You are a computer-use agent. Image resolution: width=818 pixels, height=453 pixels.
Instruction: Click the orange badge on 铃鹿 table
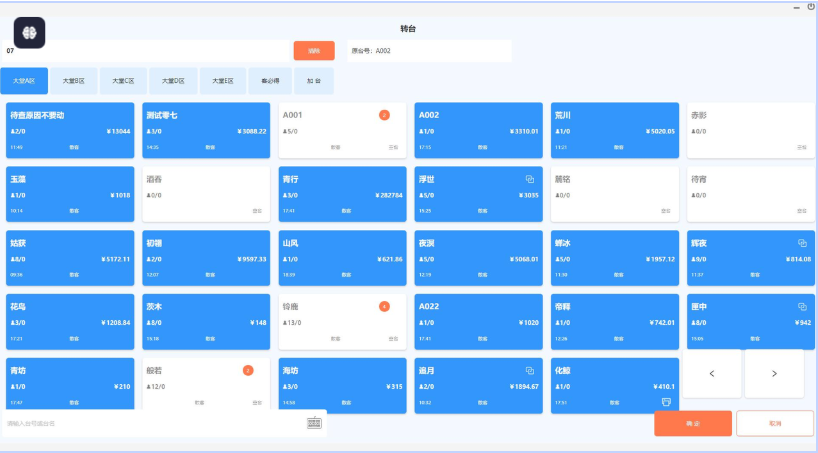pyautogui.click(x=384, y=306)
